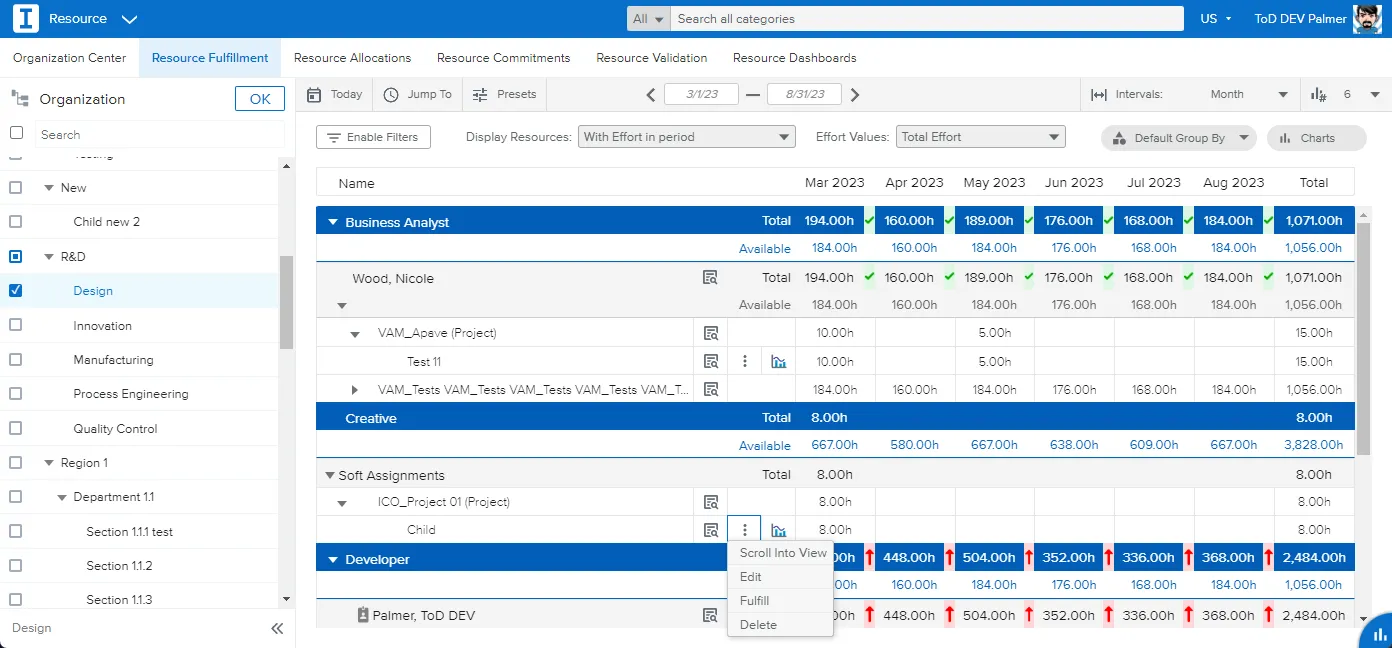Open the floating chart button at bottom right
Screen dimensions: 1392x648
tap(1379, 633)
